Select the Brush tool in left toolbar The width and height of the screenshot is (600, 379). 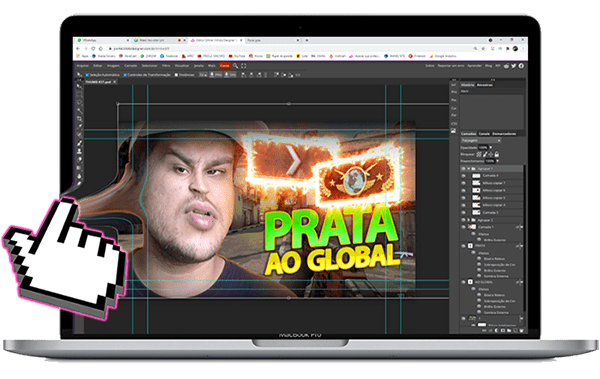coord(80,143)
